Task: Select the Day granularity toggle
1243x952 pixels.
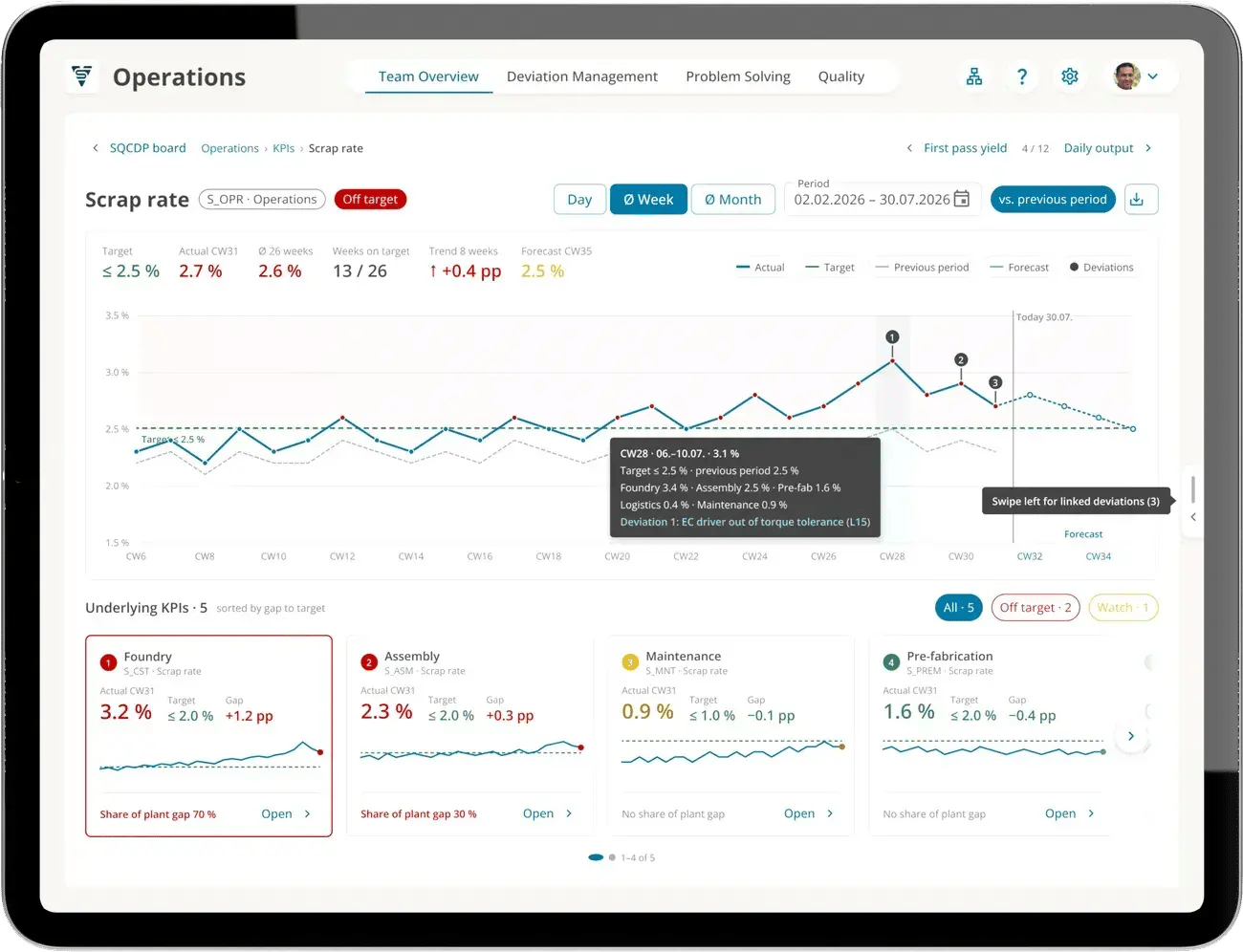Action: click(x=579, y=199)
